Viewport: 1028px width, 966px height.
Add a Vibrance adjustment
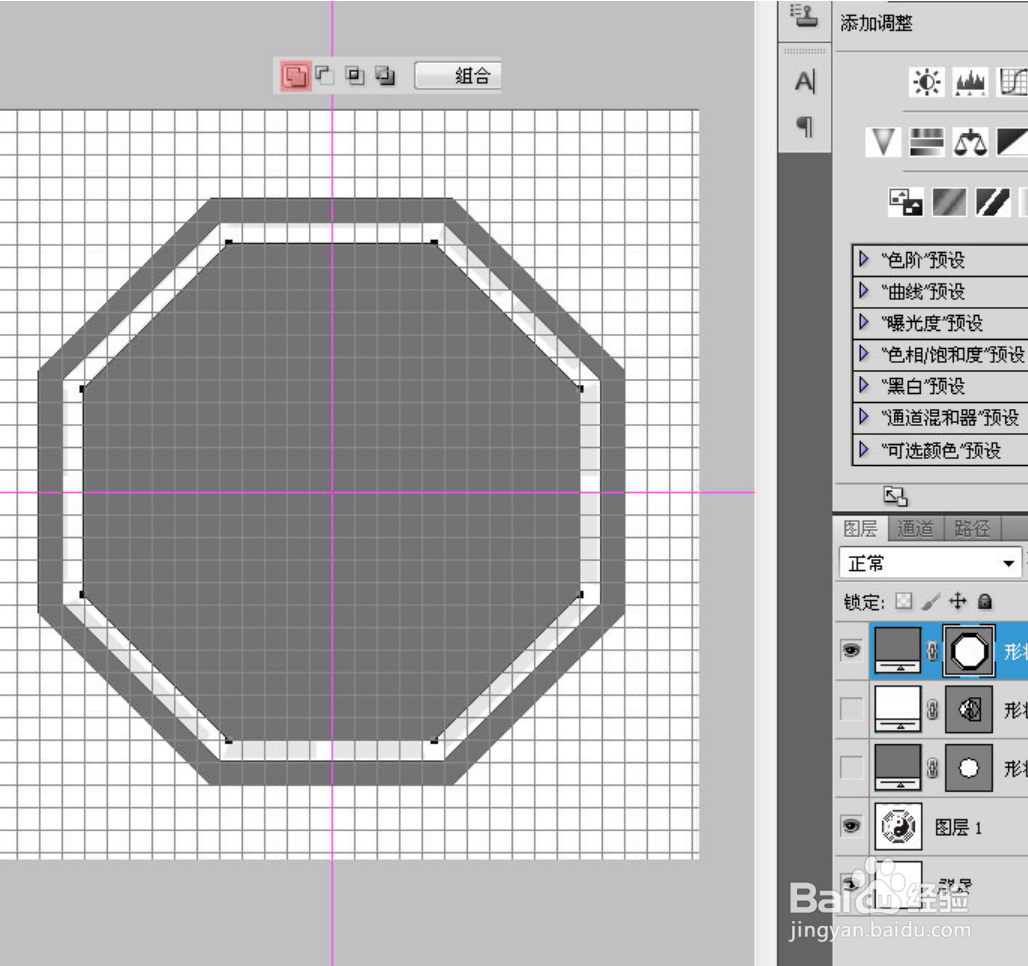coord(882,142)
